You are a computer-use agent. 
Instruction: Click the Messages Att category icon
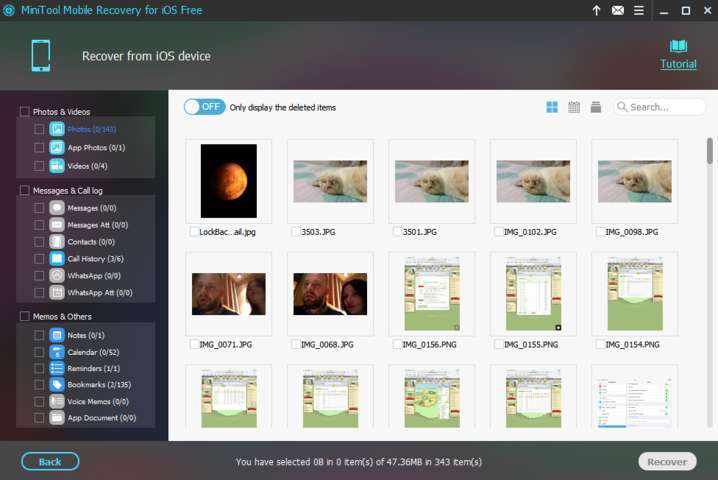57,225
